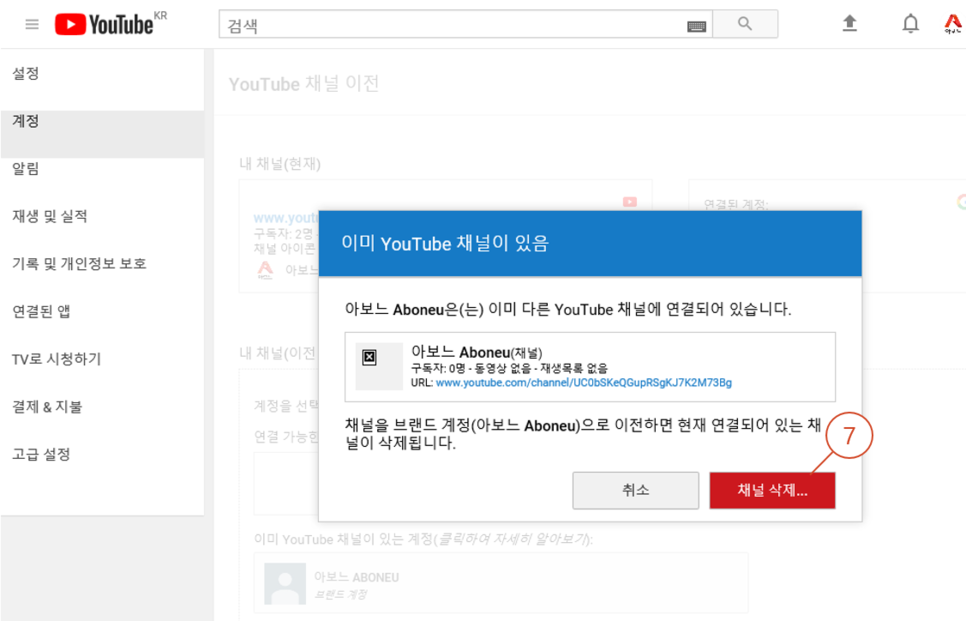Open the notifications bell
Viewport: 966px width, 621px height.
coord(911,23)
